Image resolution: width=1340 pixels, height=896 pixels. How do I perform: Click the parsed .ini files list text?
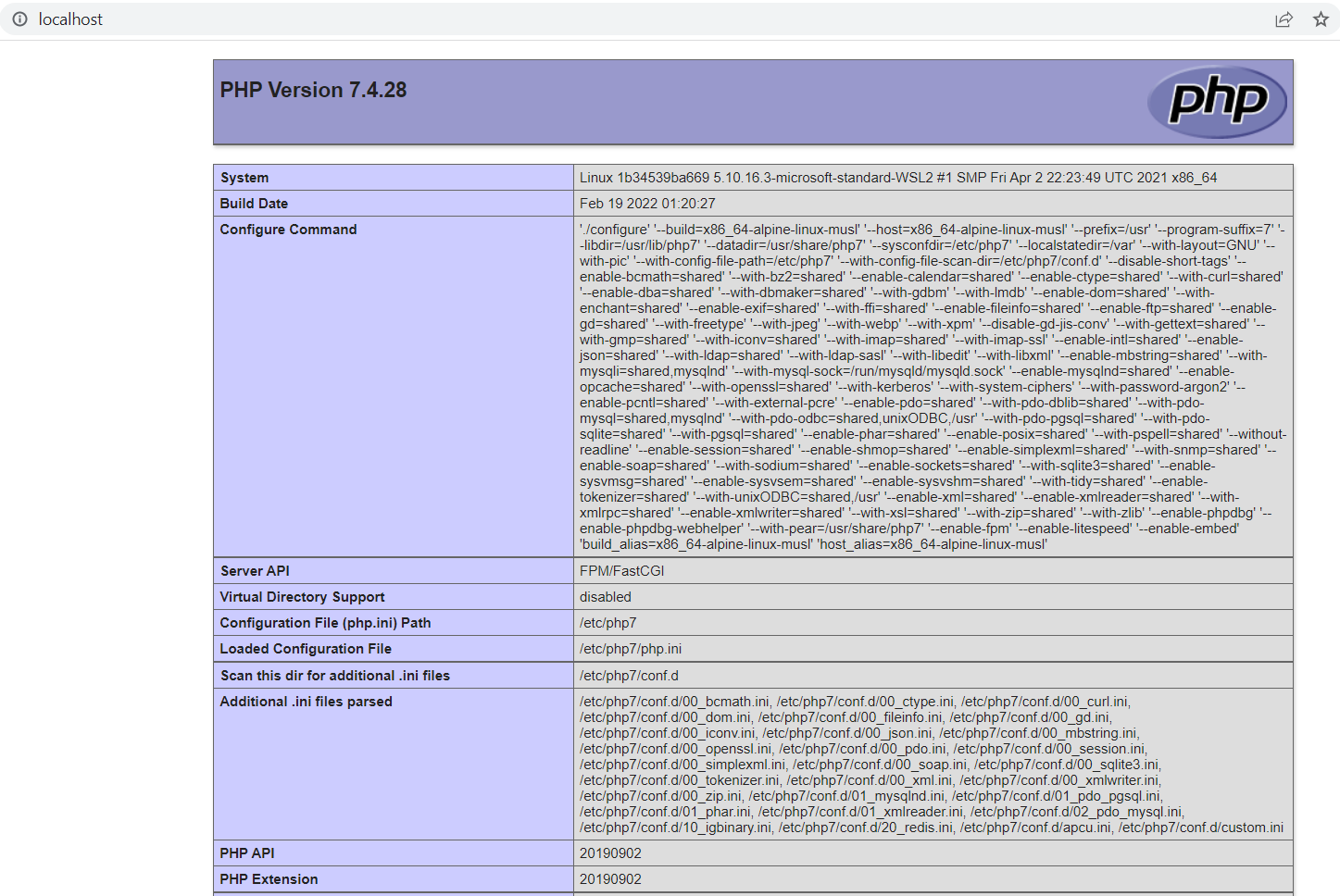point(932,765)
